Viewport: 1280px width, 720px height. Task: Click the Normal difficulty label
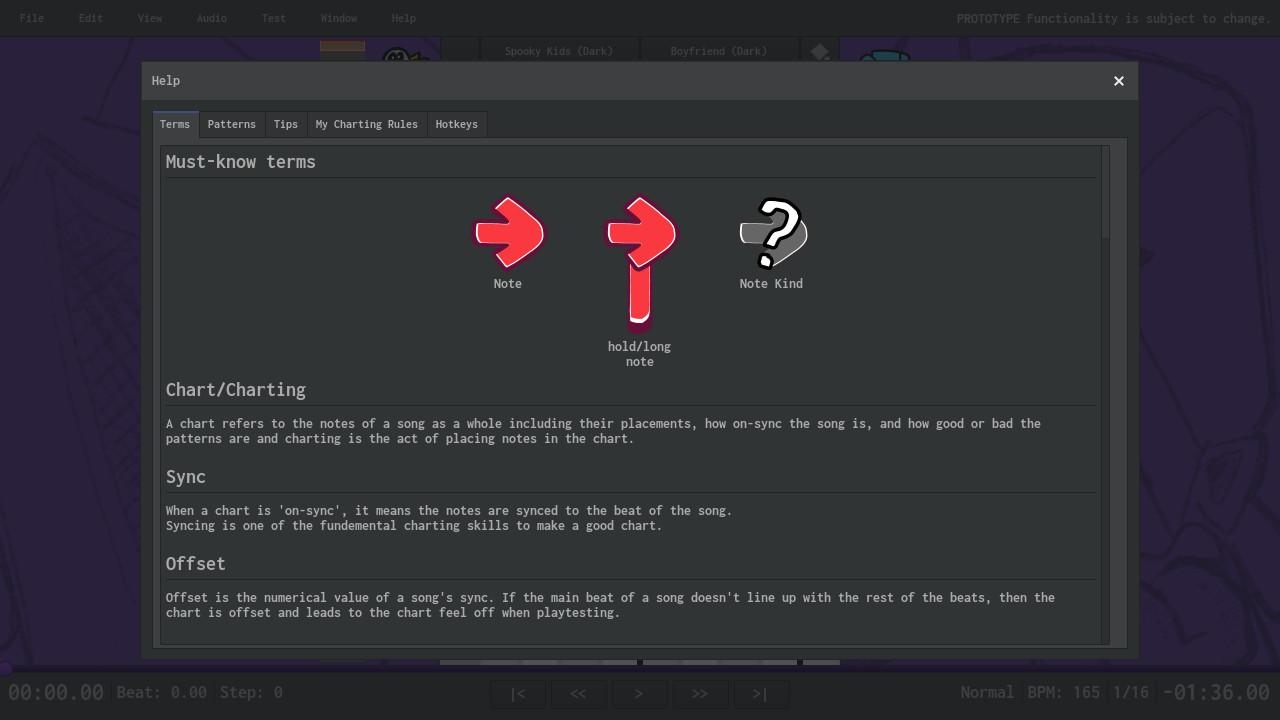coord(987,692)
